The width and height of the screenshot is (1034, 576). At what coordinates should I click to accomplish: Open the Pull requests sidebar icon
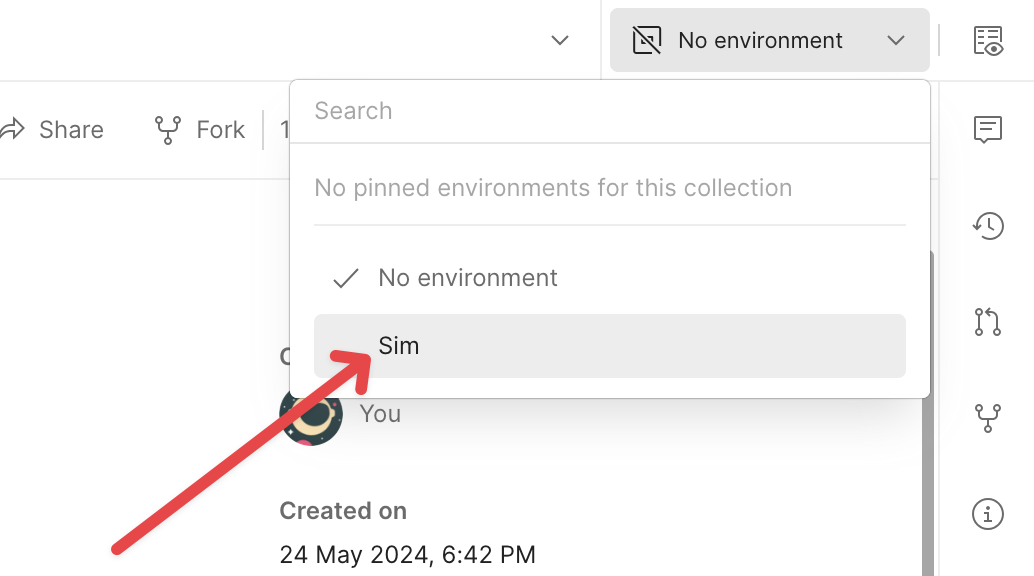pos(988,322)
